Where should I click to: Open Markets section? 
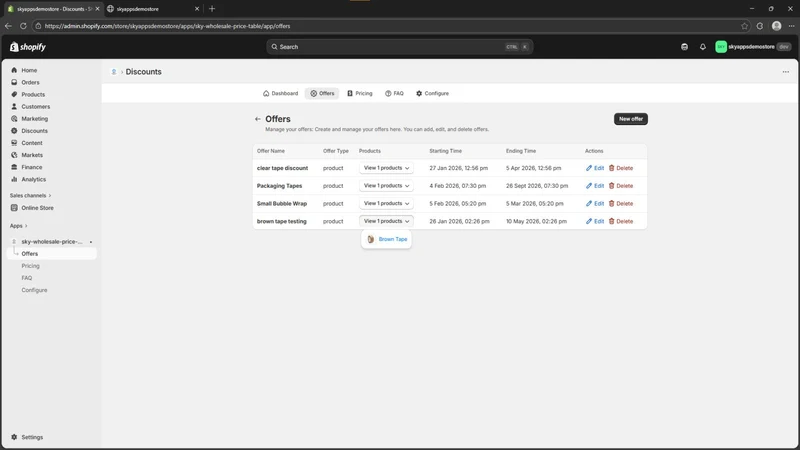pos(32,155)
